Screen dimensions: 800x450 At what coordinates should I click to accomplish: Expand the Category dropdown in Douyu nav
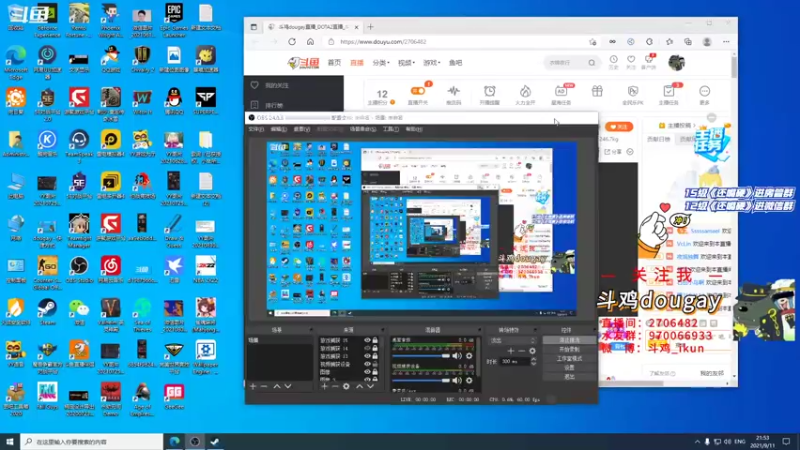381,63
